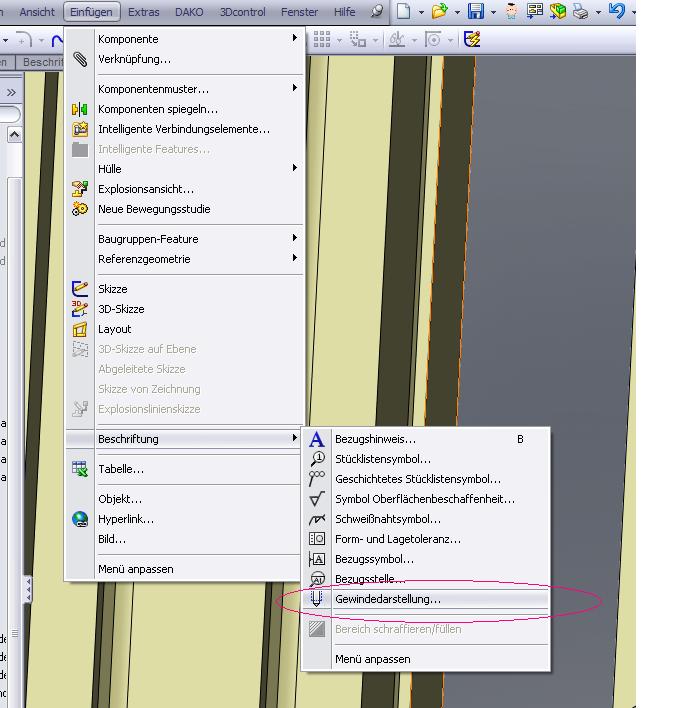Click the Layout icon
The image size is (682, 708).
(80, 329)
